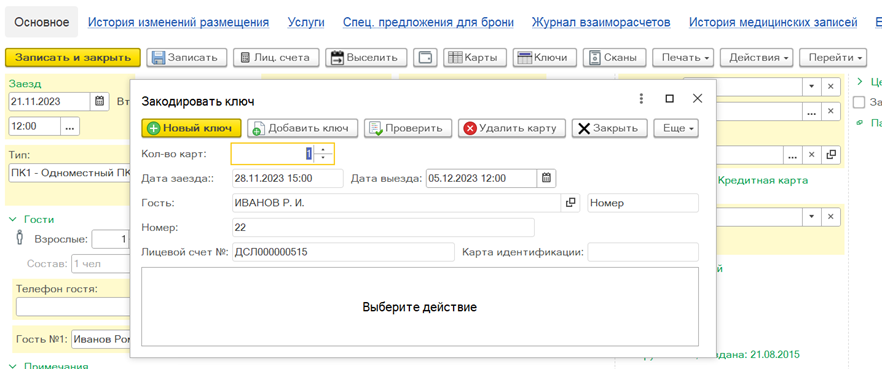The height and width of the screenshot is (369, 882).
Task: Click Телефон гостя input field
Action: [x=73, y=307]
